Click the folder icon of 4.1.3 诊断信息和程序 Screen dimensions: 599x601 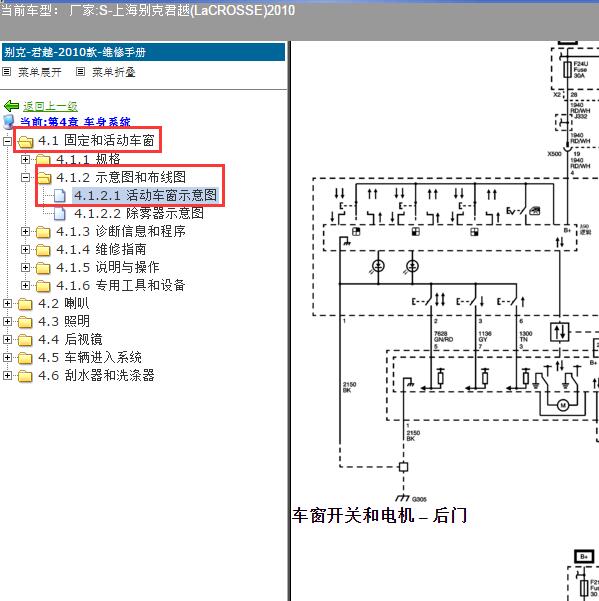(x=43, y=232)
